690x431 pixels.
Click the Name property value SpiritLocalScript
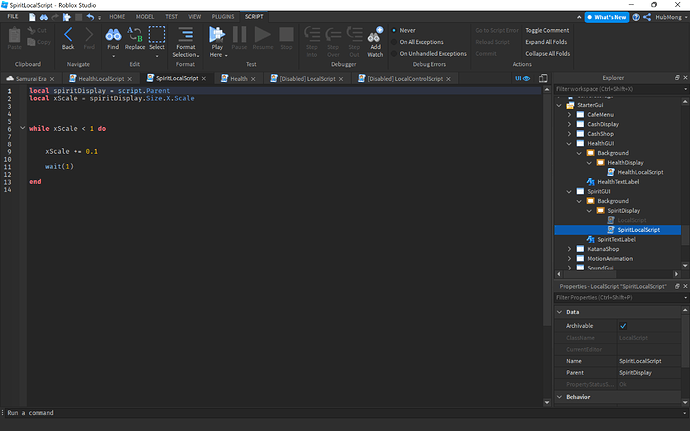coord(640,361)
